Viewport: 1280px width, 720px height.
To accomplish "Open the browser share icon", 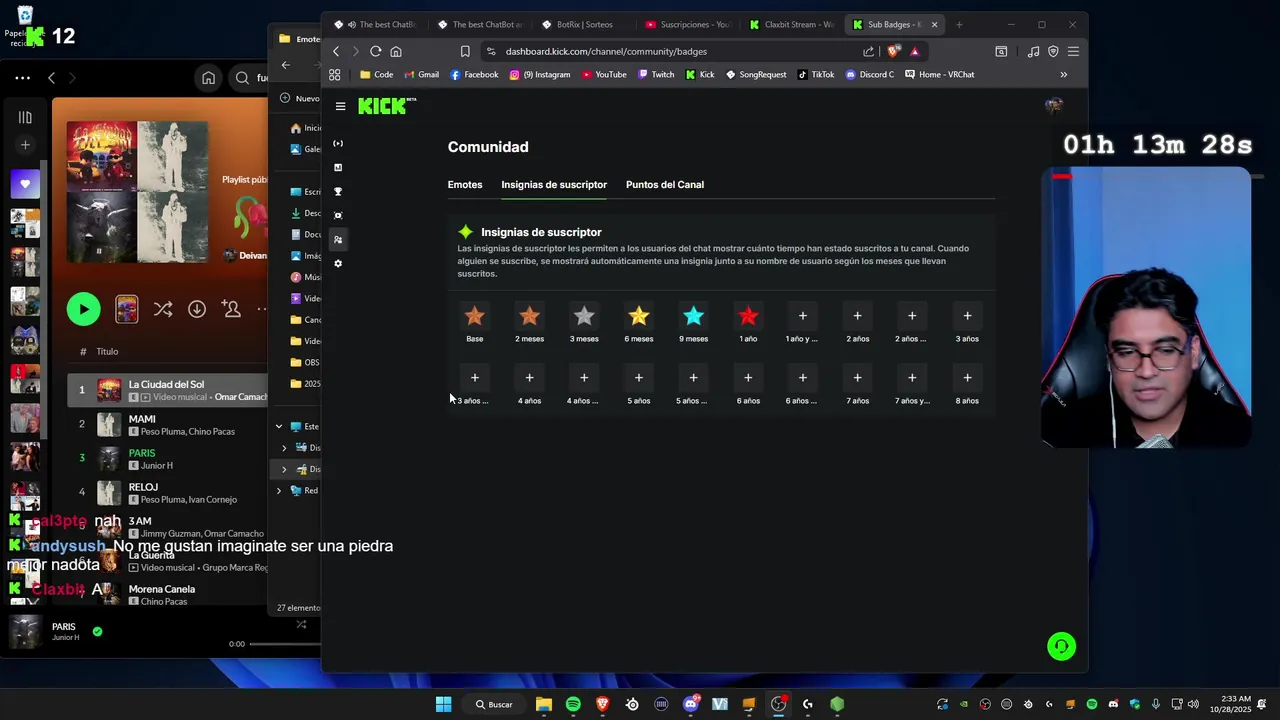I will coord(868,51).
